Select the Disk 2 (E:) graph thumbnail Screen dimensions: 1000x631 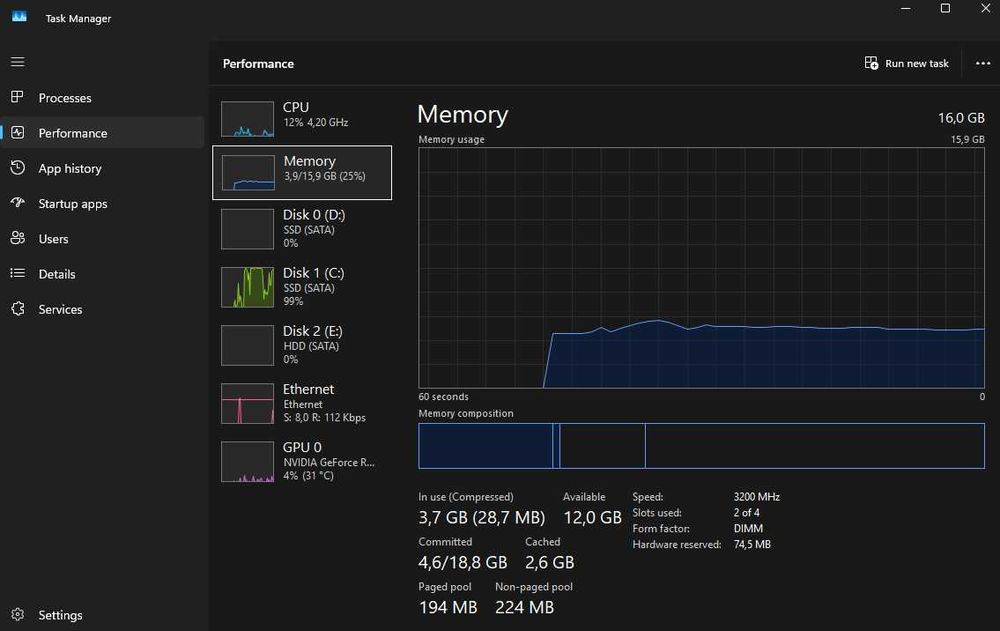click(x=247, y=345)
